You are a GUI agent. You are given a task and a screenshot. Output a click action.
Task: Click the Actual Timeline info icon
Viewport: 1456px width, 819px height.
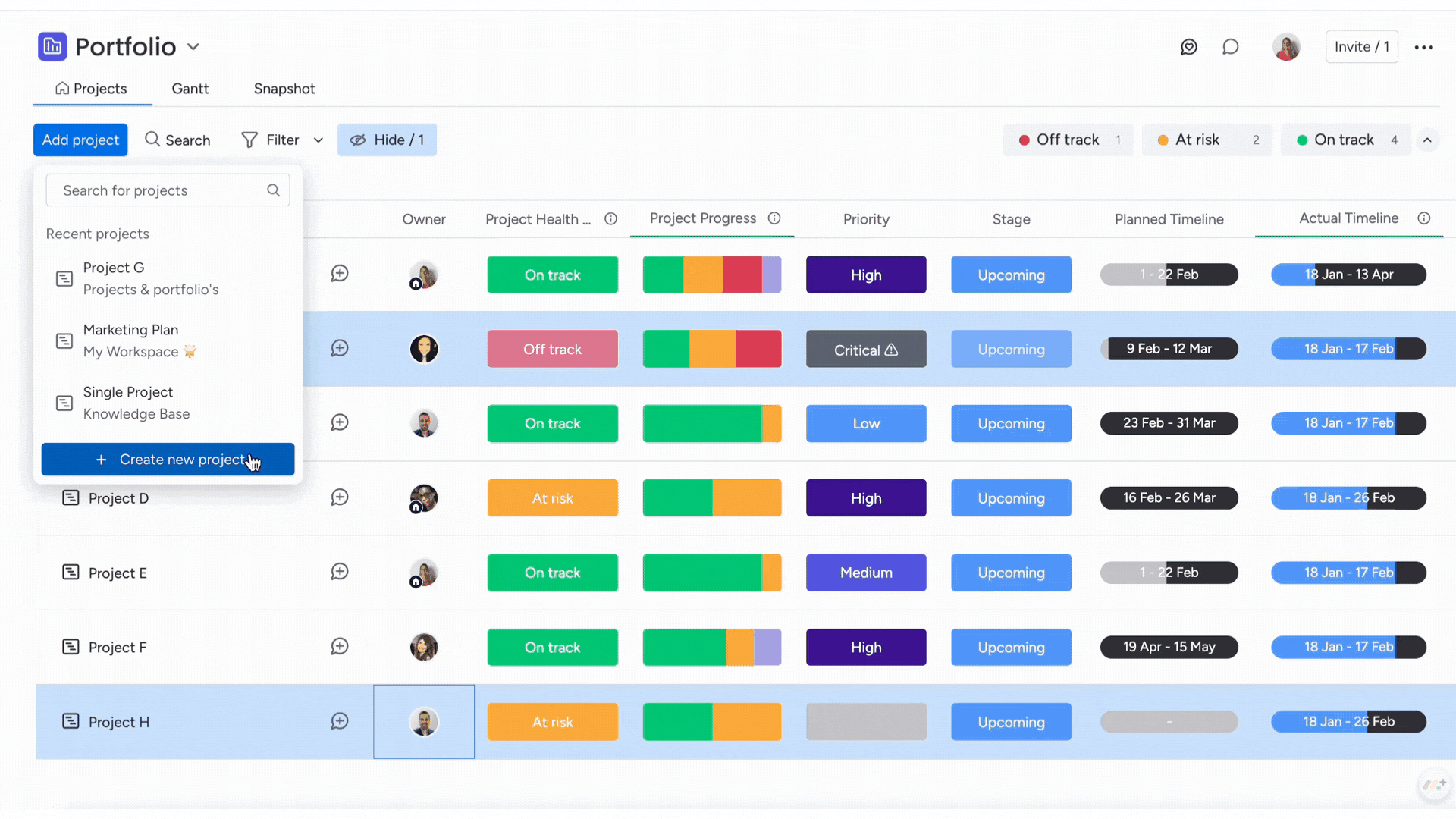tap(1424, 218)
